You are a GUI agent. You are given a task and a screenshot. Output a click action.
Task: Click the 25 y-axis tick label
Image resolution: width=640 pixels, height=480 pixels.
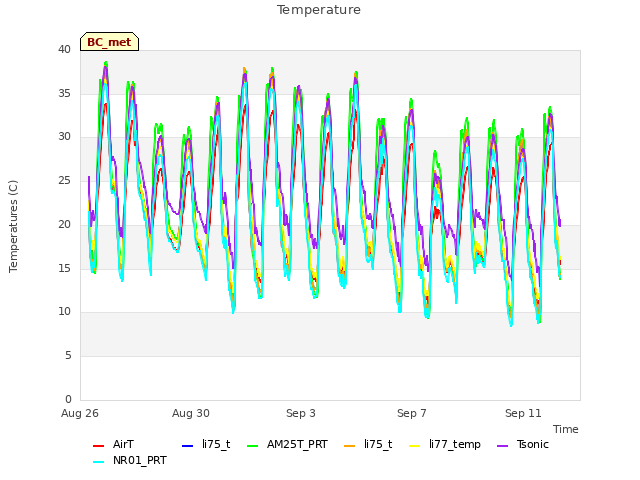pos(64,180)
